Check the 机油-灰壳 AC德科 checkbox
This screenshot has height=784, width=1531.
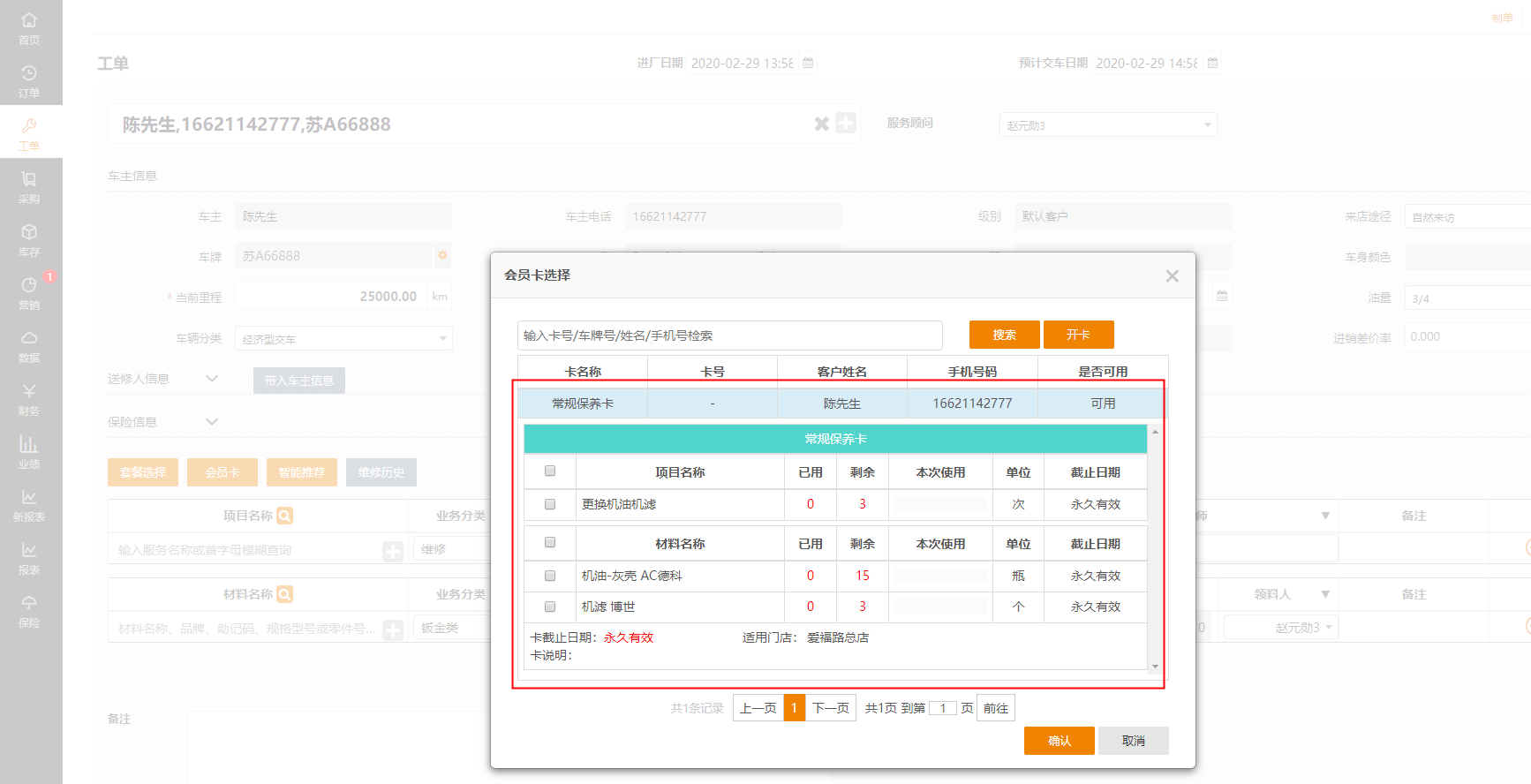[550, 576]
